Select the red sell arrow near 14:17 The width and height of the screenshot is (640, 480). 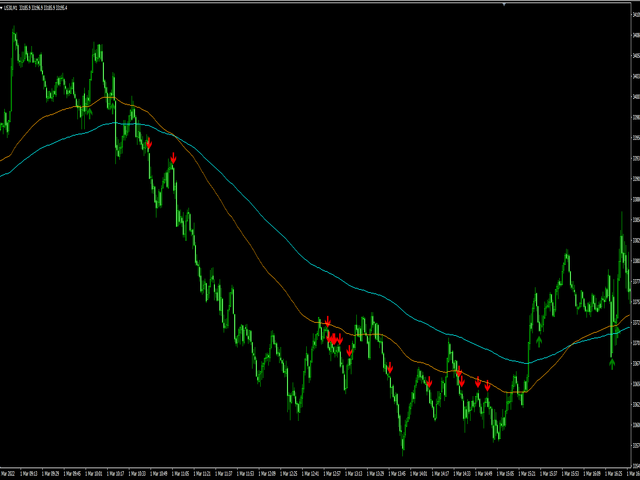tap(429, 382)
